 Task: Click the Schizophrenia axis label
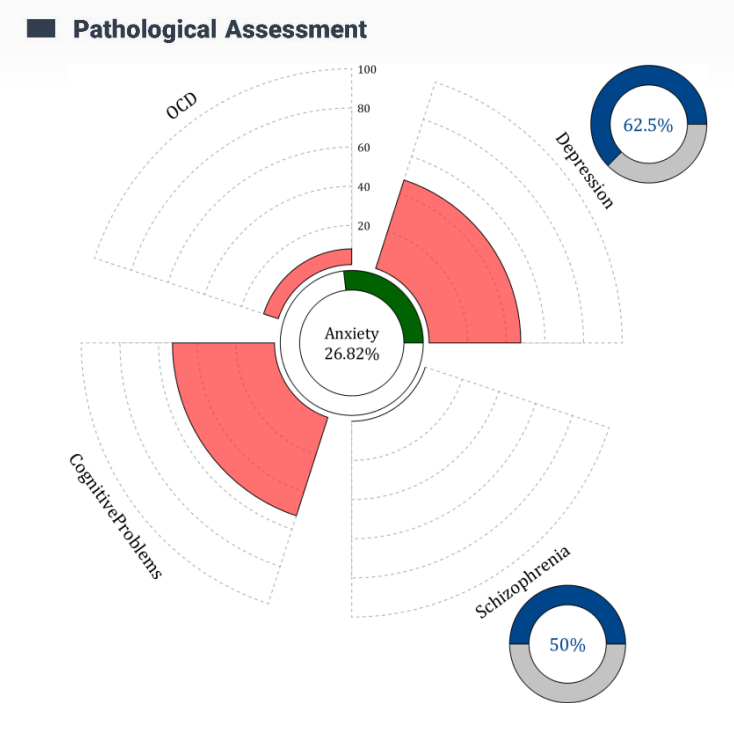click(523, 582)
